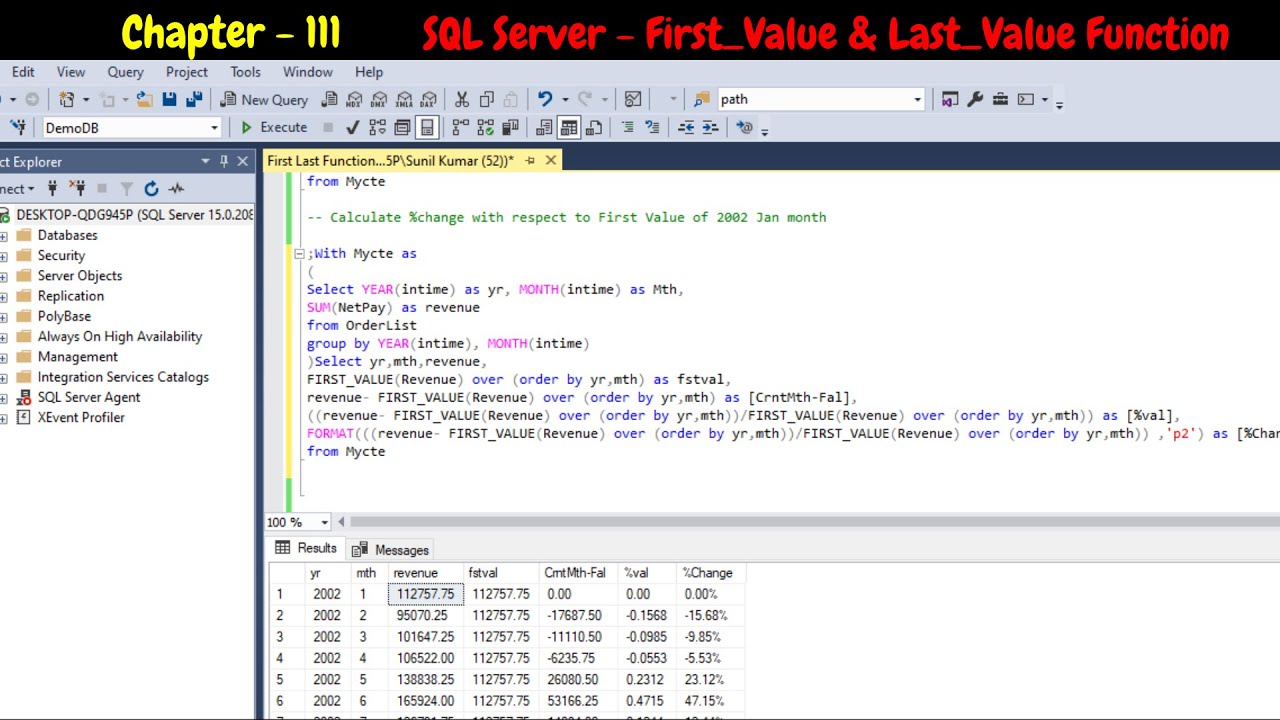The width and height of the screenshot is (1280, 720).
Task: Select the First Last Function query tab
Action: (x=391, y=160)
